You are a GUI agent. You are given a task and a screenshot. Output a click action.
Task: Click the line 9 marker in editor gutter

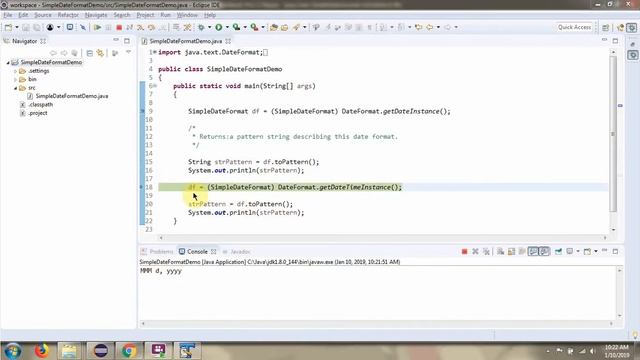click(x=142, y=111)
